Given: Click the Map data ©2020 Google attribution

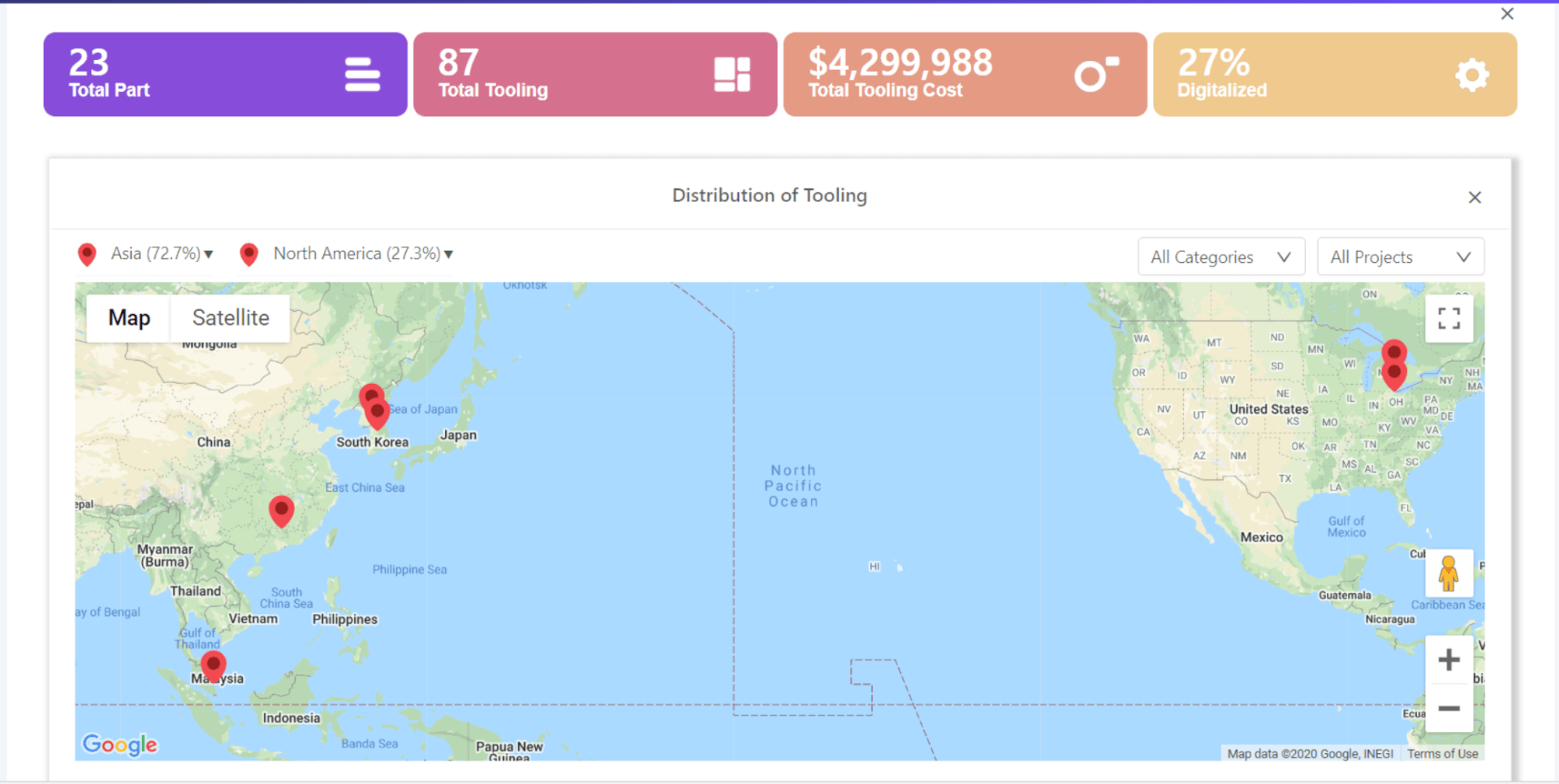Looking at the screenshot, I should [x=1311, y=754].
